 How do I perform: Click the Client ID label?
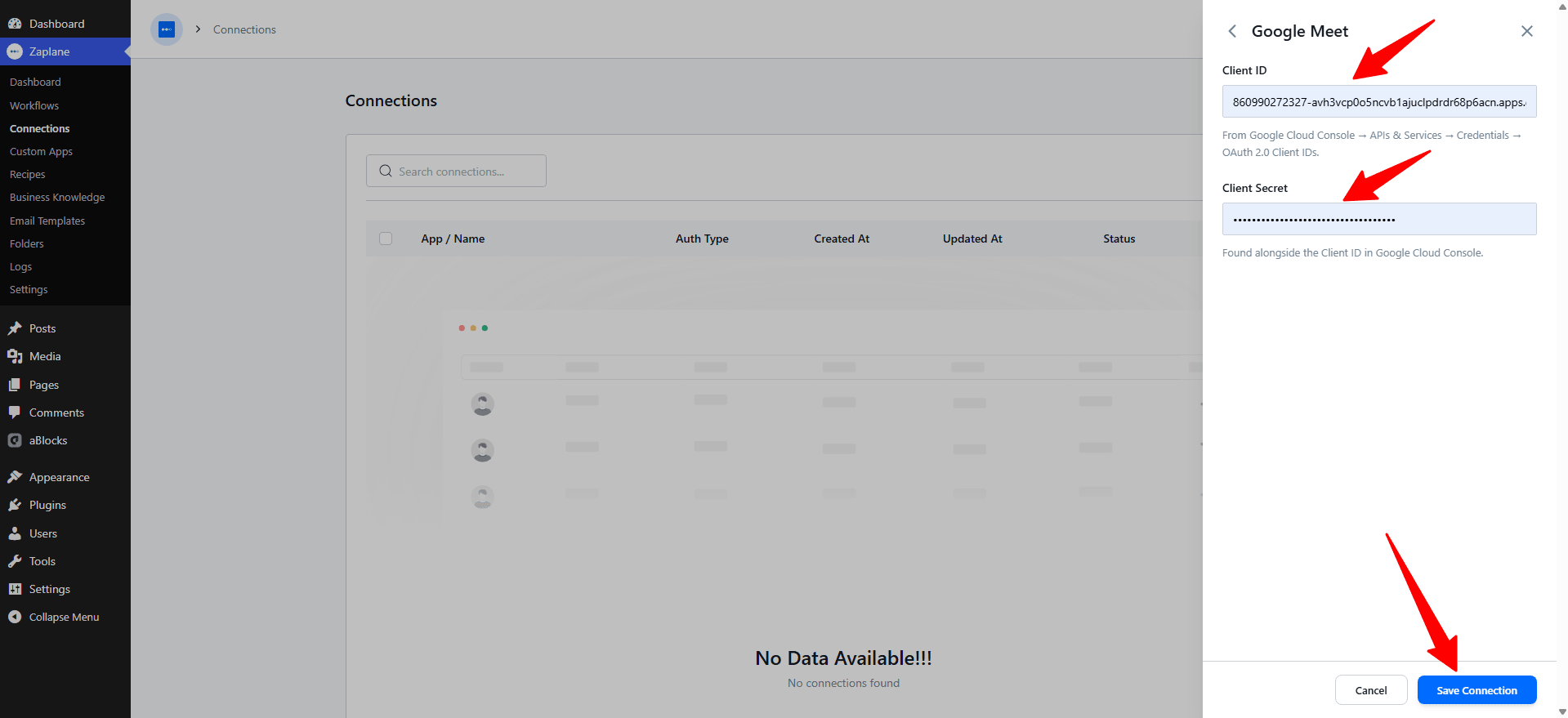pyautogui.click(x=1244, y=70)
